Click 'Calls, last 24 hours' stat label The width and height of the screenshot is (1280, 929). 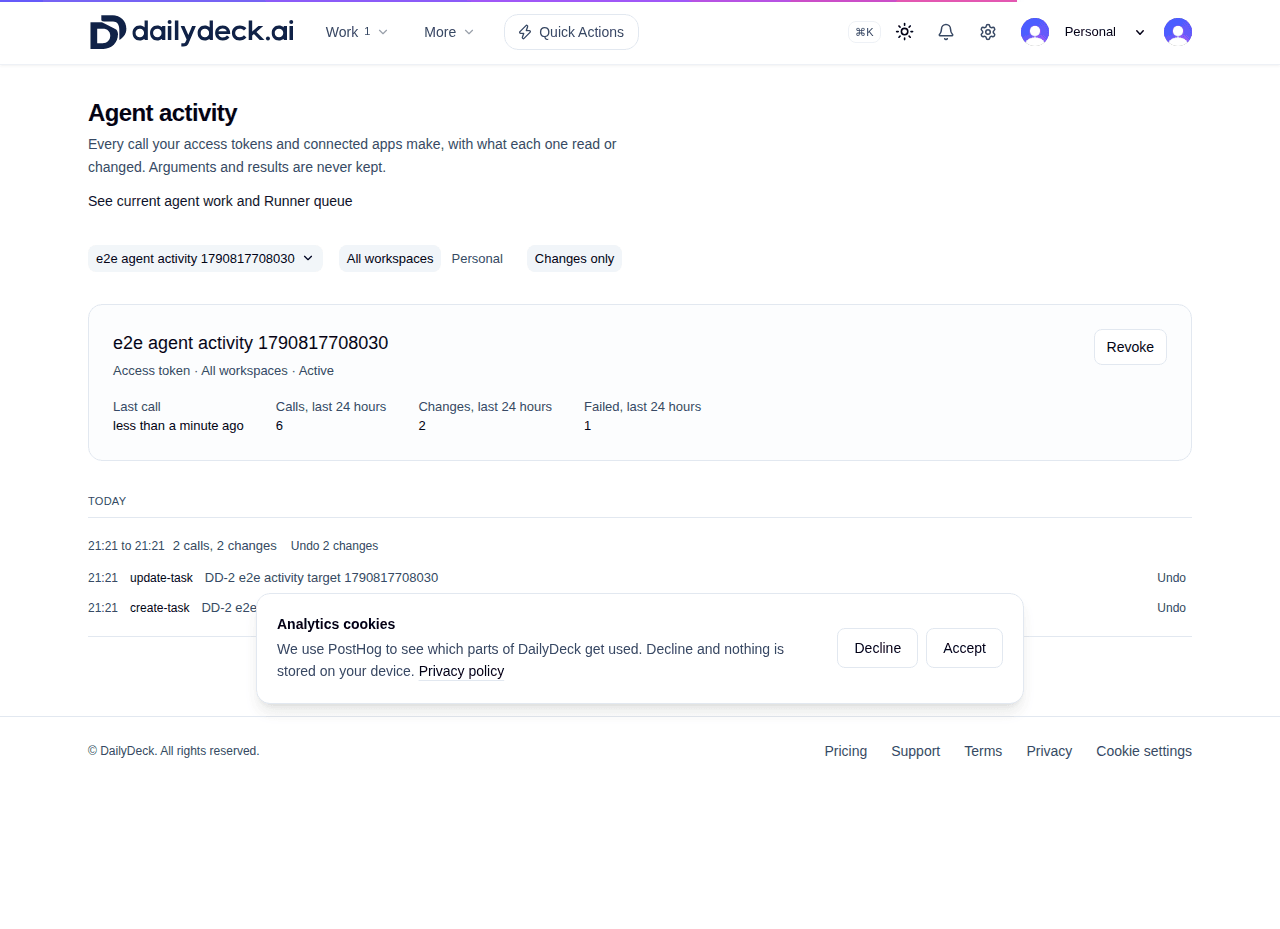(x=331, y=407)
